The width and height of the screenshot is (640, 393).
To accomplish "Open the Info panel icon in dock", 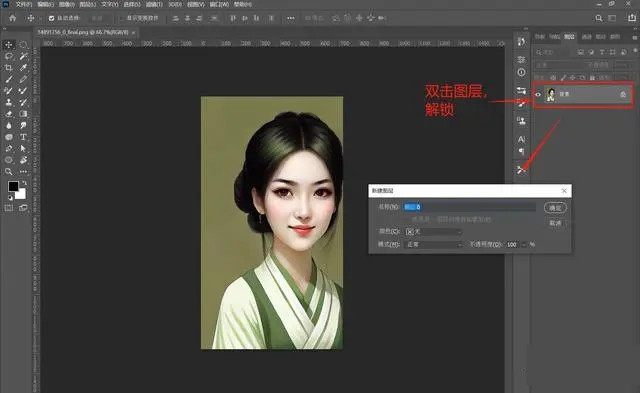I will 521,72.
